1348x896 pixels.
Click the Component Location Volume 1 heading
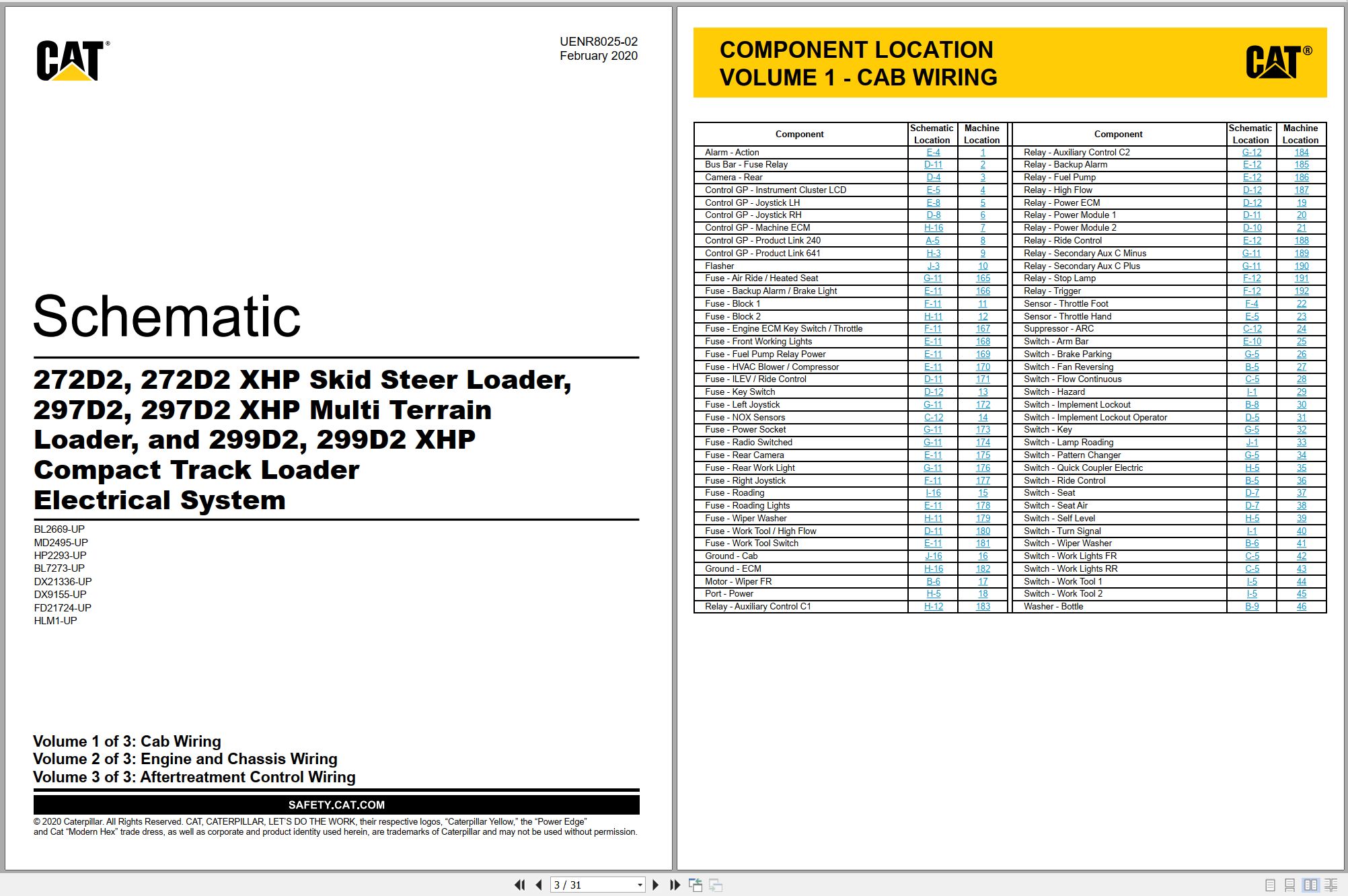coord(858,63)
